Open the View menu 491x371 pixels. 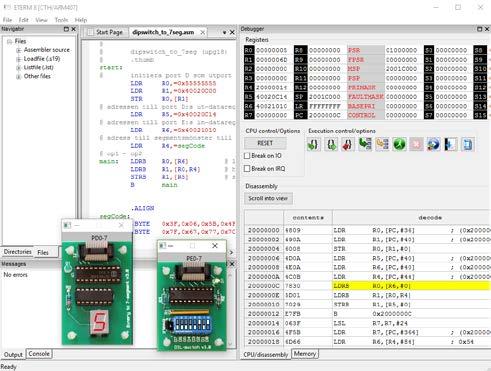tap(41, 20)
